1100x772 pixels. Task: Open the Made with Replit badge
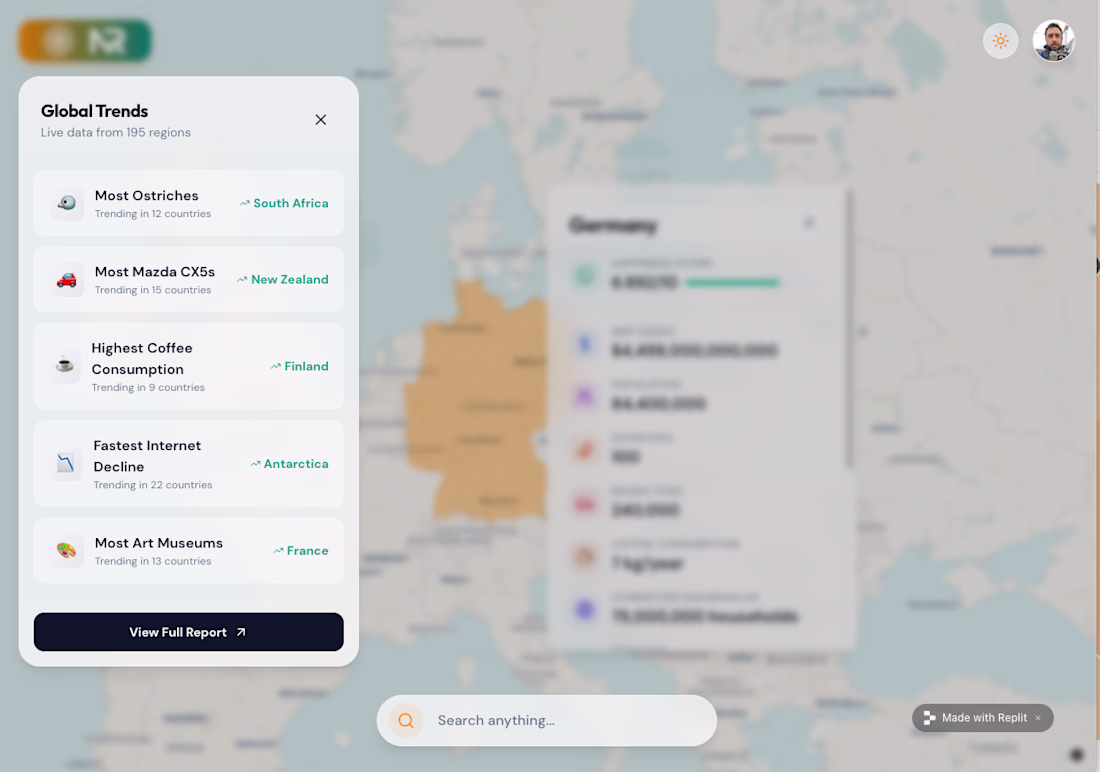click(982, 718)
